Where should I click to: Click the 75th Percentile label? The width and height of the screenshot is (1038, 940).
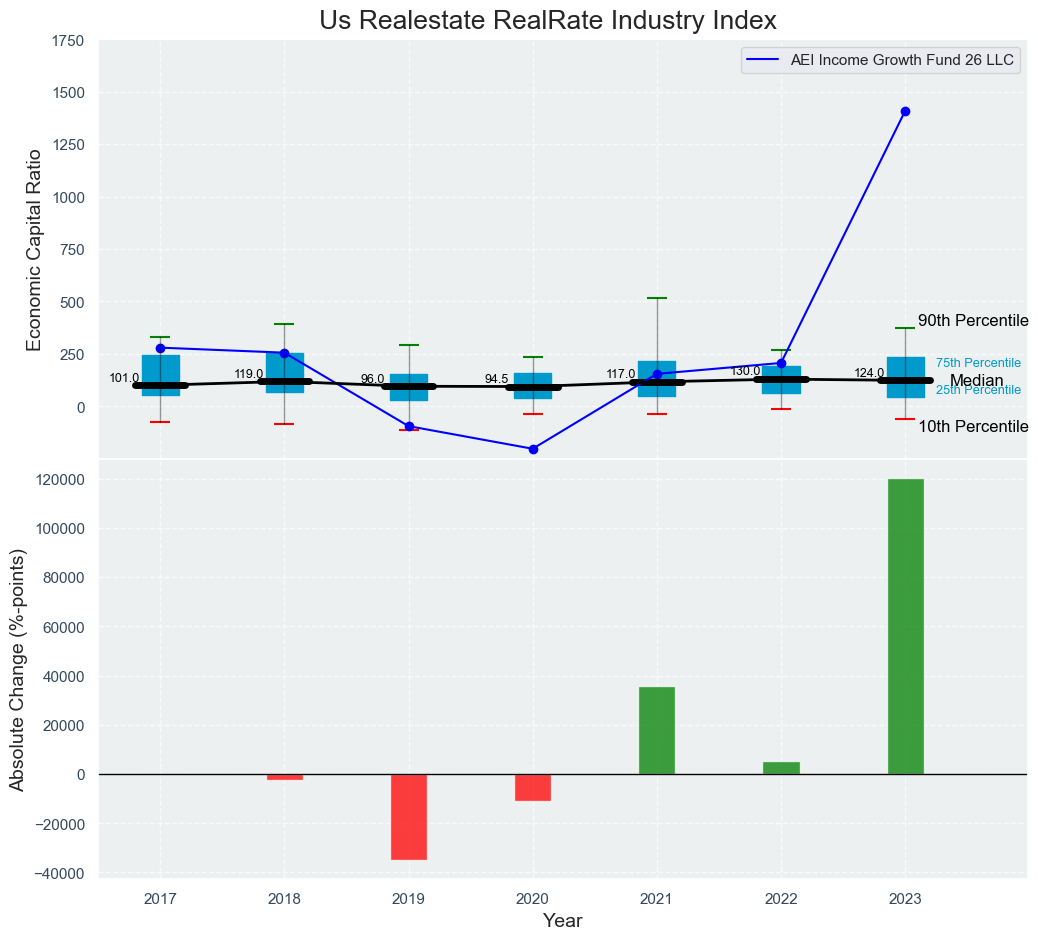[x=978, y=363]
